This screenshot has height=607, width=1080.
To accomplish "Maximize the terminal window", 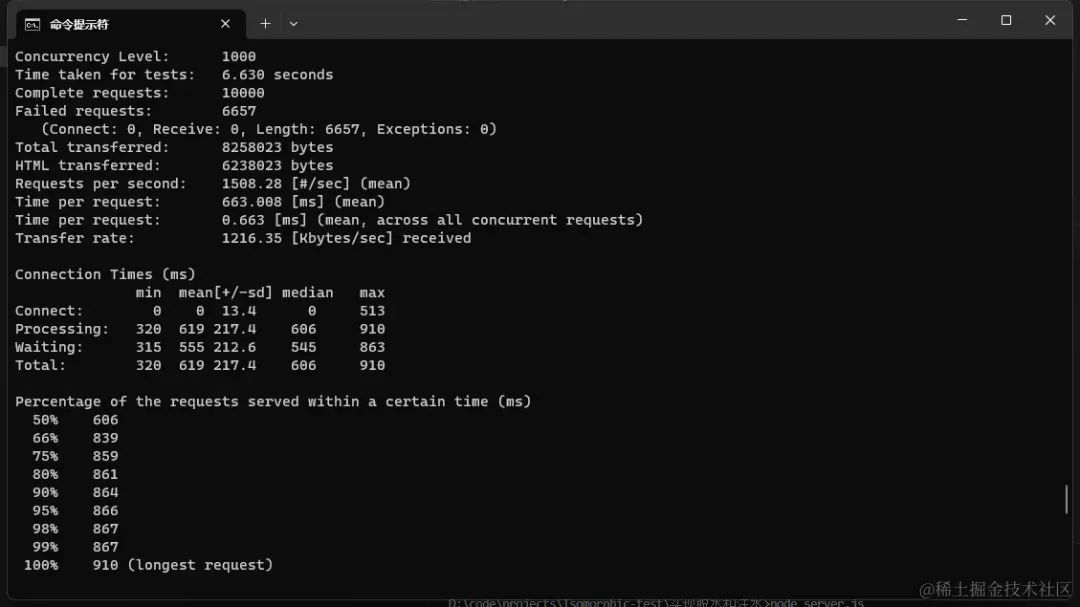I will pos(1006,20).
